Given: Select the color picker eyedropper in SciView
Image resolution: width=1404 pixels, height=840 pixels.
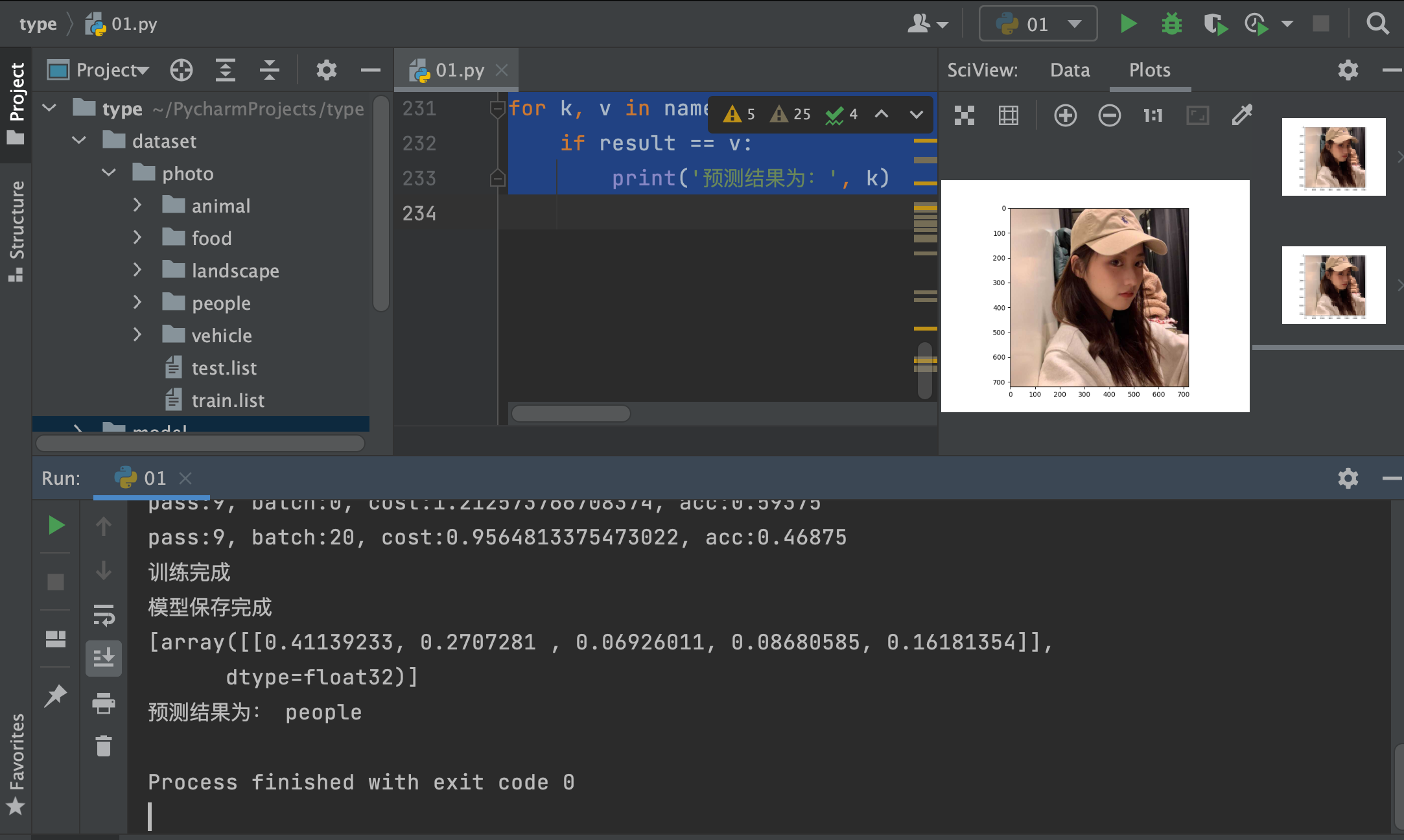Looking at the screenshot, I should pyautogui.click(x=1242, y=115).
